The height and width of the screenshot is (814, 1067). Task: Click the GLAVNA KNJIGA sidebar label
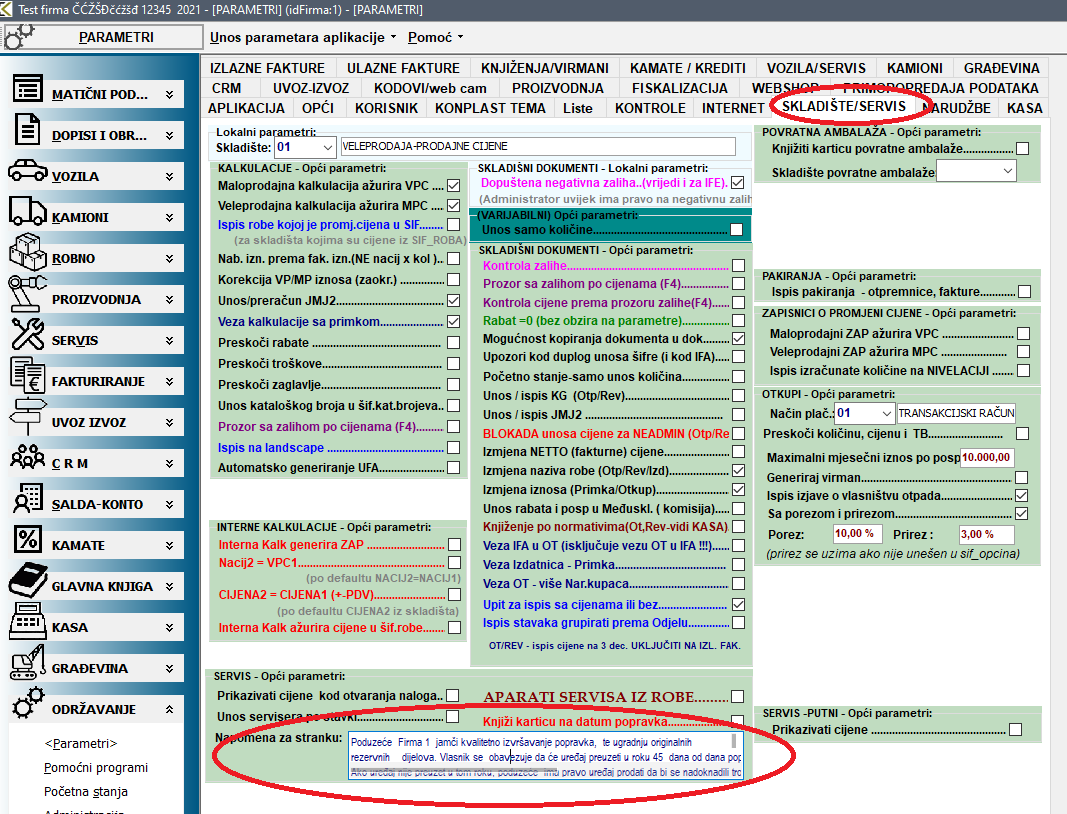[x=103, y=587]
